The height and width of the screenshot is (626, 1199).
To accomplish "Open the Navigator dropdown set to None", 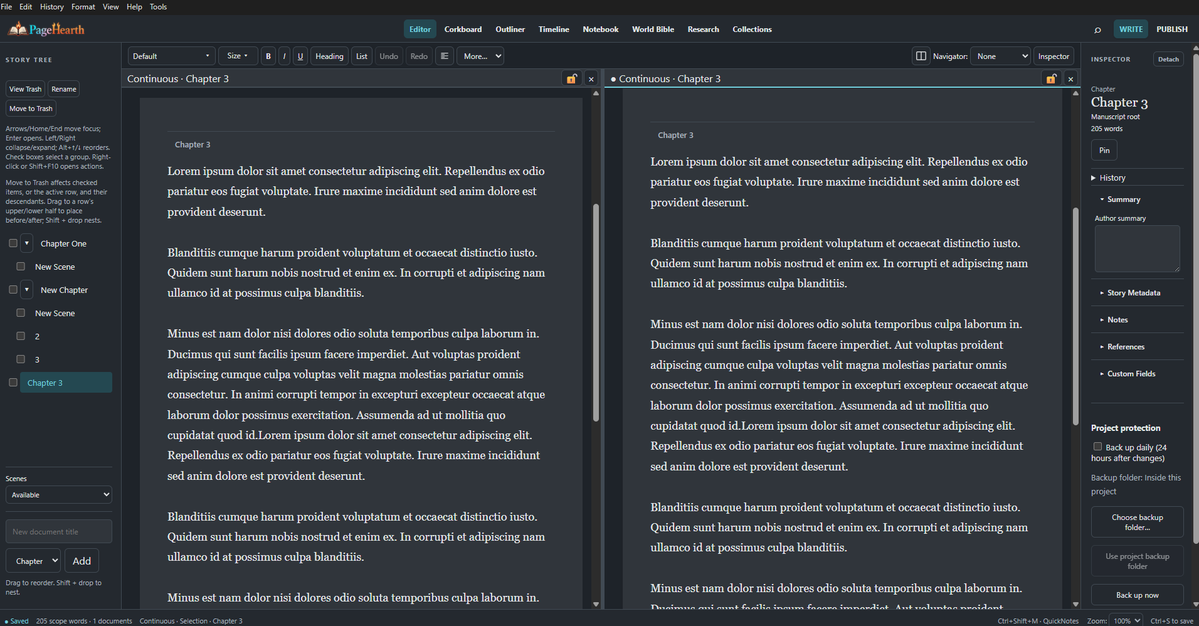I will (x=1000, y=56).
